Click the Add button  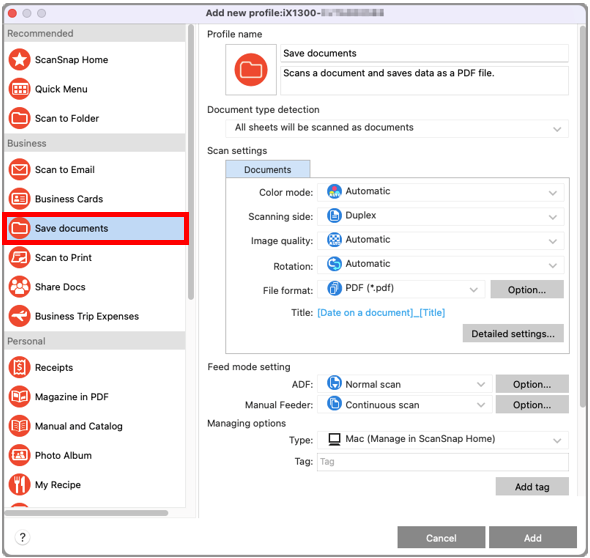tap(532, 537)
